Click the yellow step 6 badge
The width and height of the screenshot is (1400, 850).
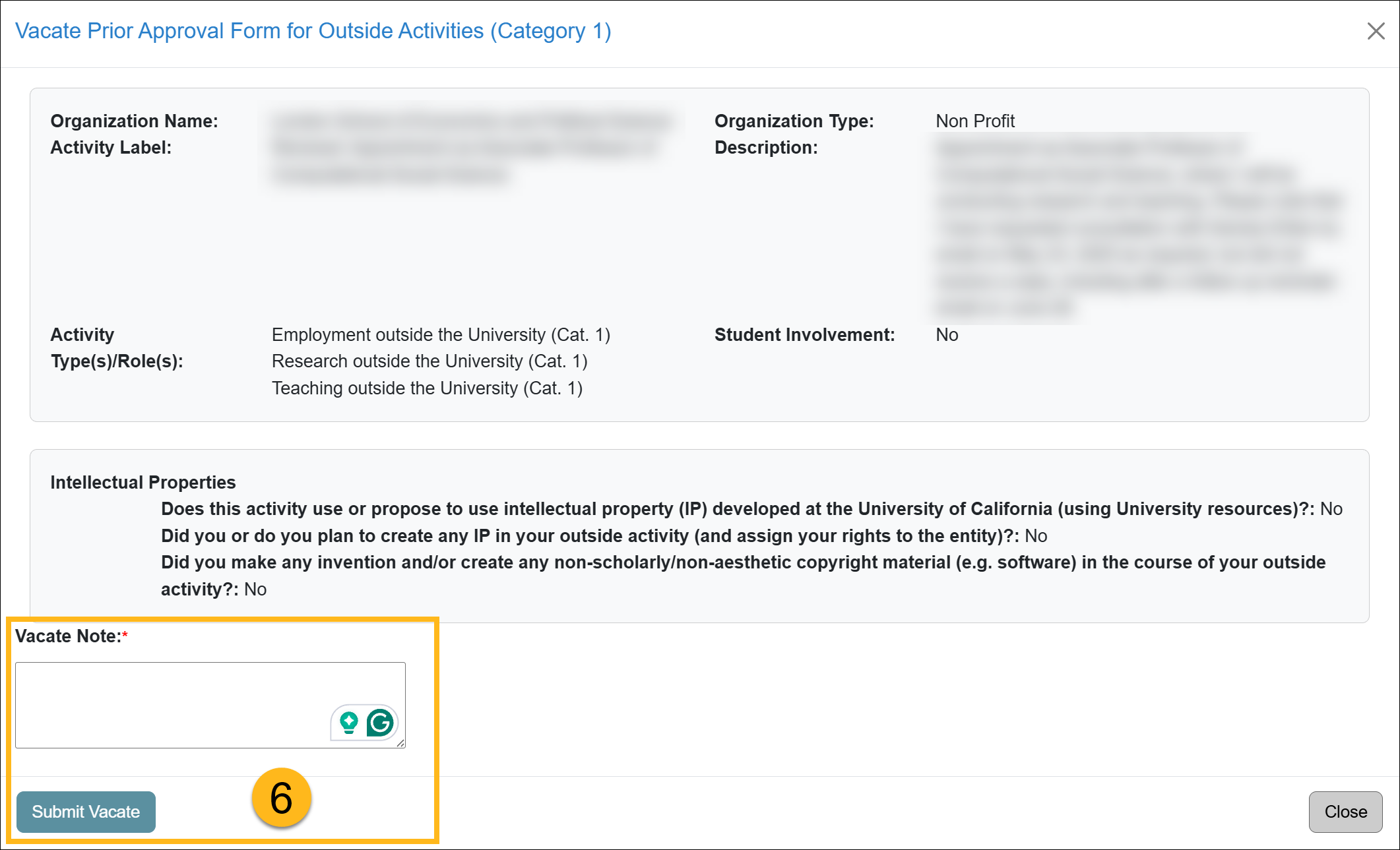[x=281, y=798]
